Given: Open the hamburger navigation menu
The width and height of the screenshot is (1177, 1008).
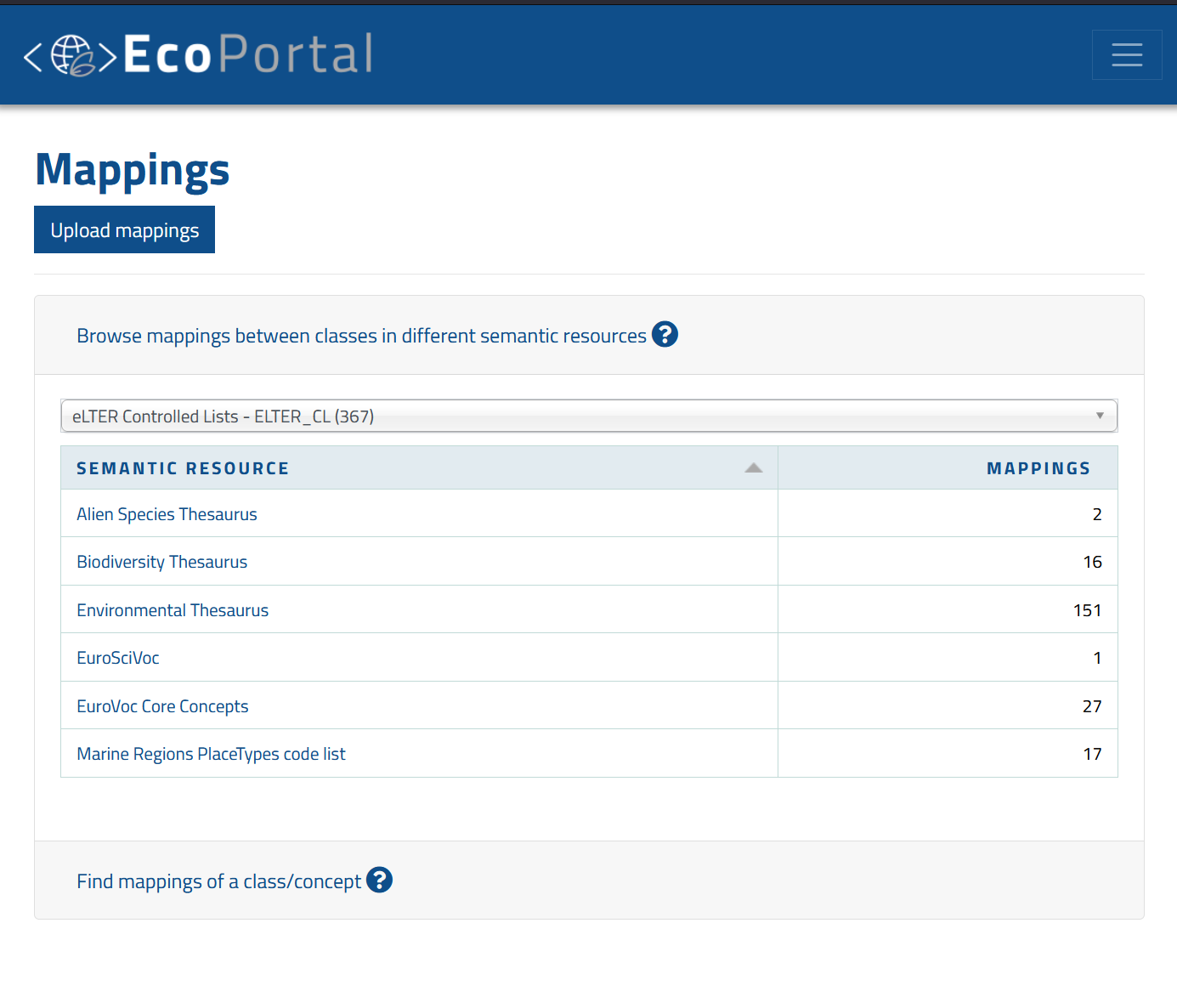Looking at the screenshot, I should (1127, 54).
